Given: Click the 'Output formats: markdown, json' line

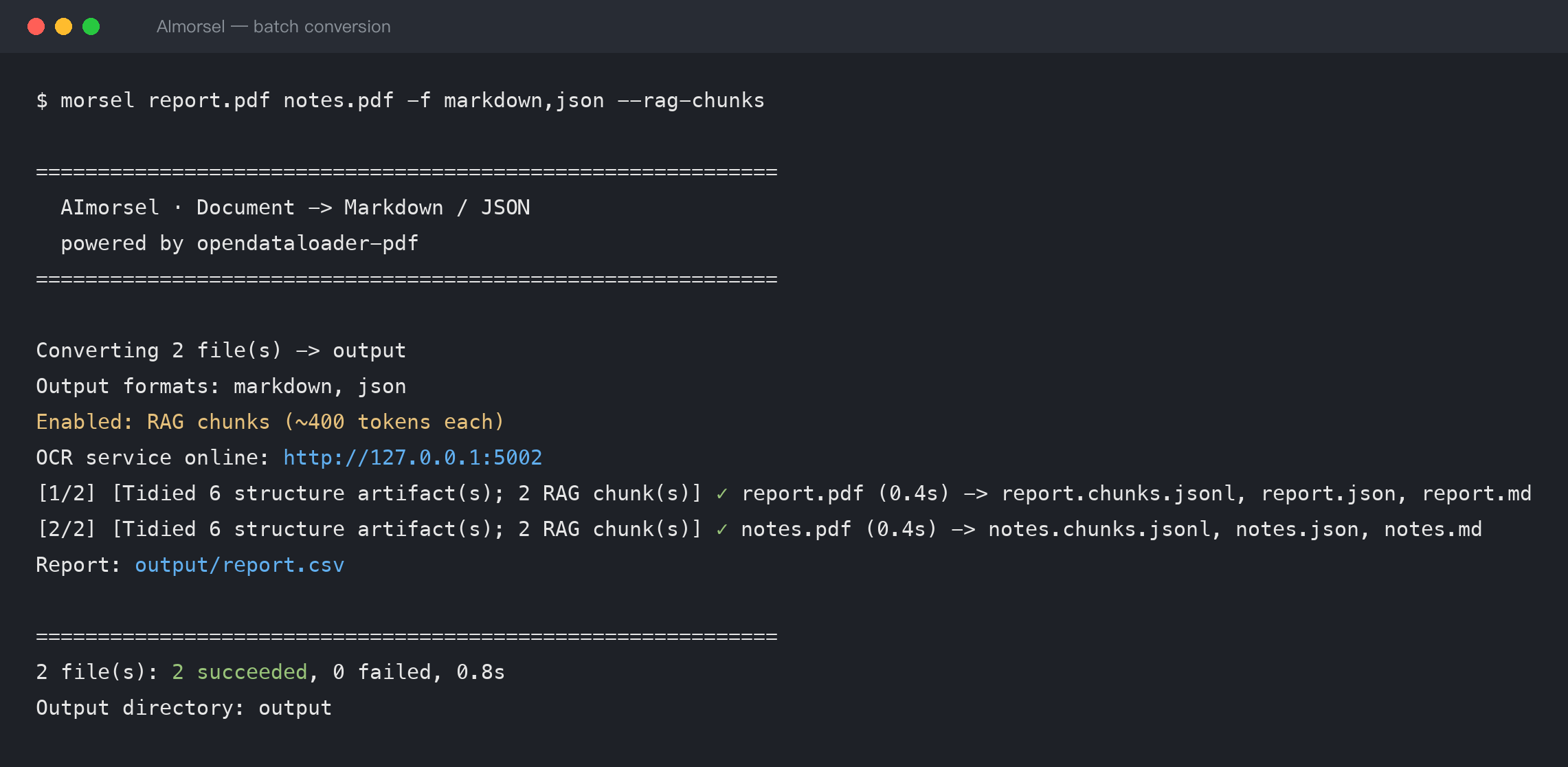Looking at the screenshot, I should point(221,386).
